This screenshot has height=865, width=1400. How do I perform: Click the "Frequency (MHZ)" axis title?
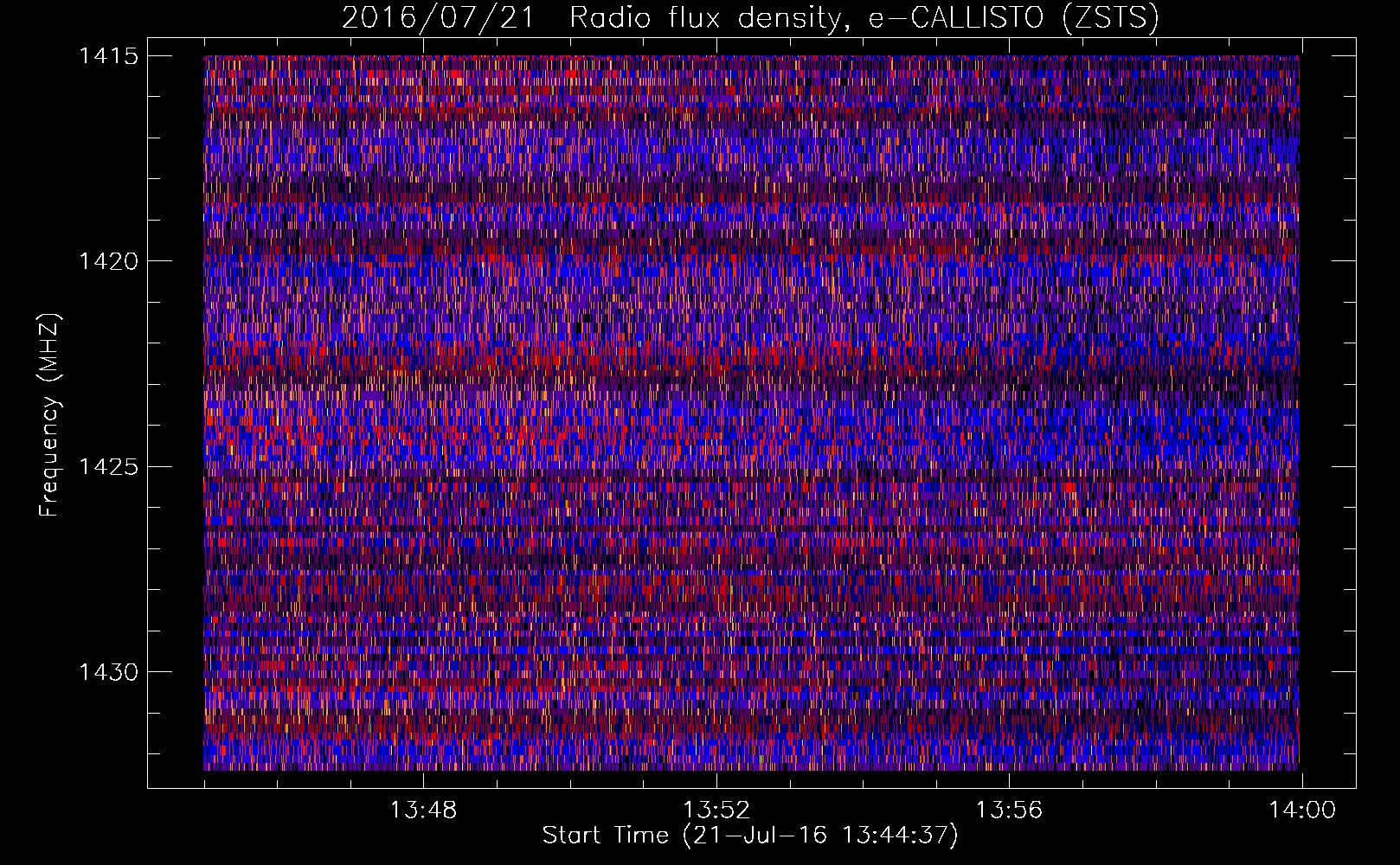click(x=50, y=415)
